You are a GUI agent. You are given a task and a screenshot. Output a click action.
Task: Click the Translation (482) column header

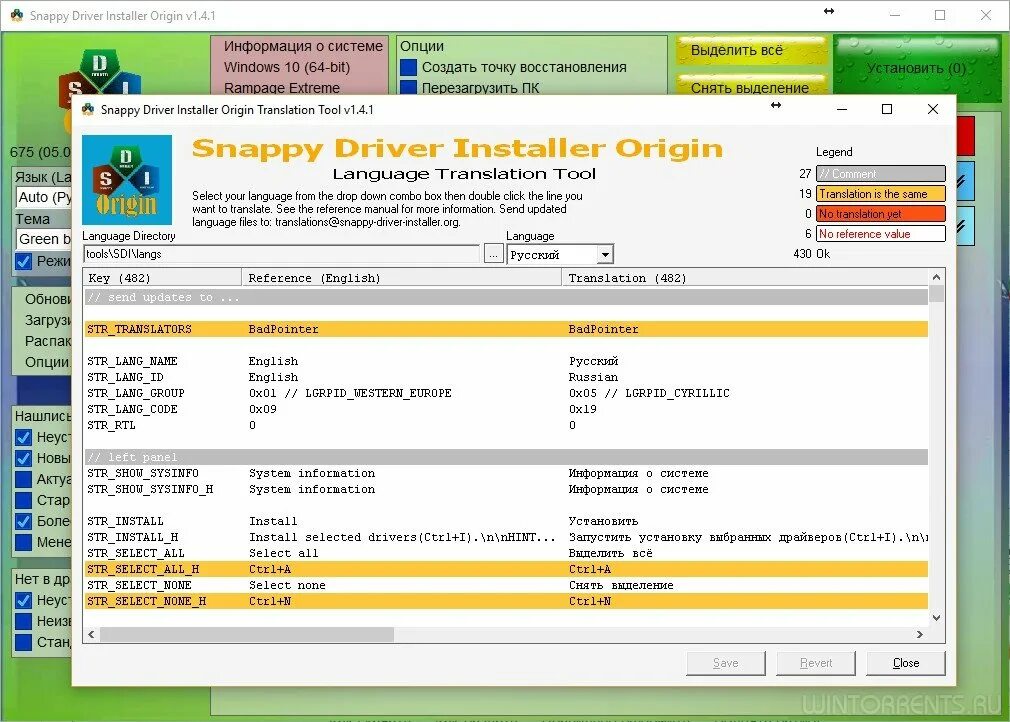click(x=745, y=278)
